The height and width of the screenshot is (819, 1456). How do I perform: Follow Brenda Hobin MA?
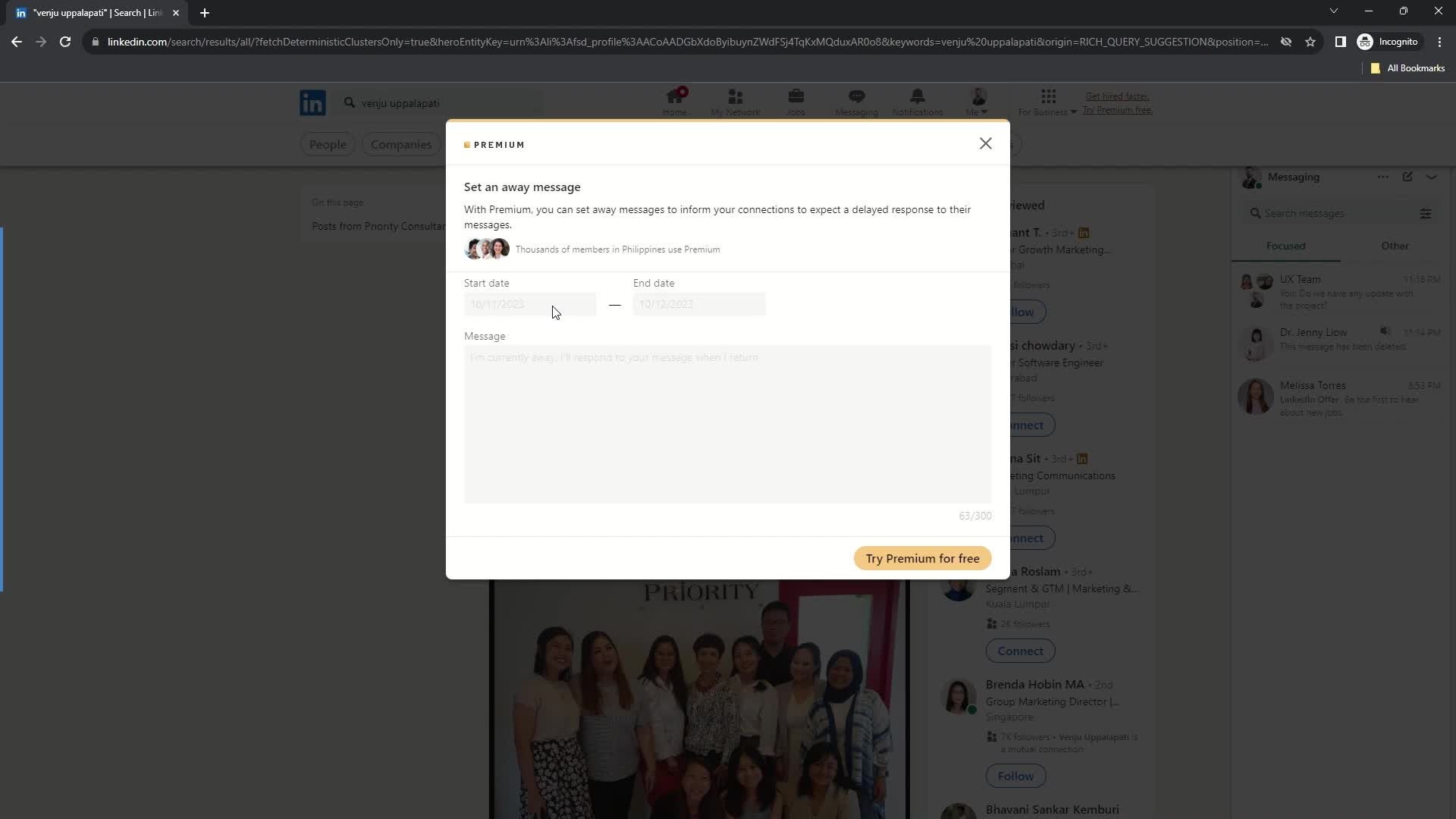(1015, 776)
